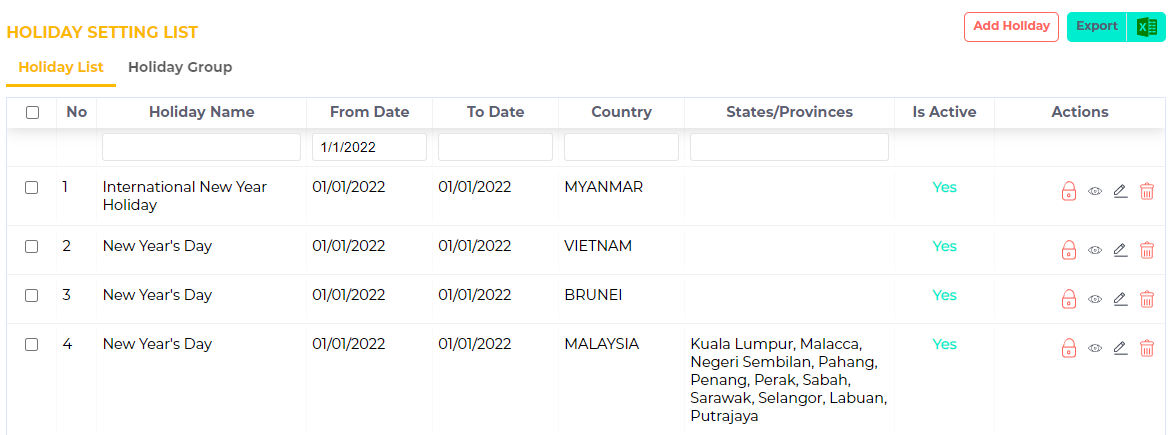This screenshot has height=435, width=1175.
Task: Check the box for row 1
Action: (32, 187)
